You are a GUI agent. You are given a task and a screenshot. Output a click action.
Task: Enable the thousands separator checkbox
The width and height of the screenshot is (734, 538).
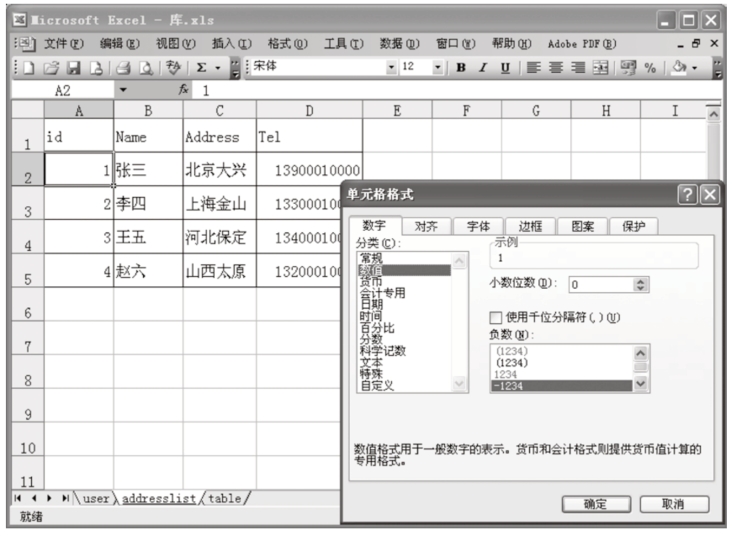click(x=495, y=318)
